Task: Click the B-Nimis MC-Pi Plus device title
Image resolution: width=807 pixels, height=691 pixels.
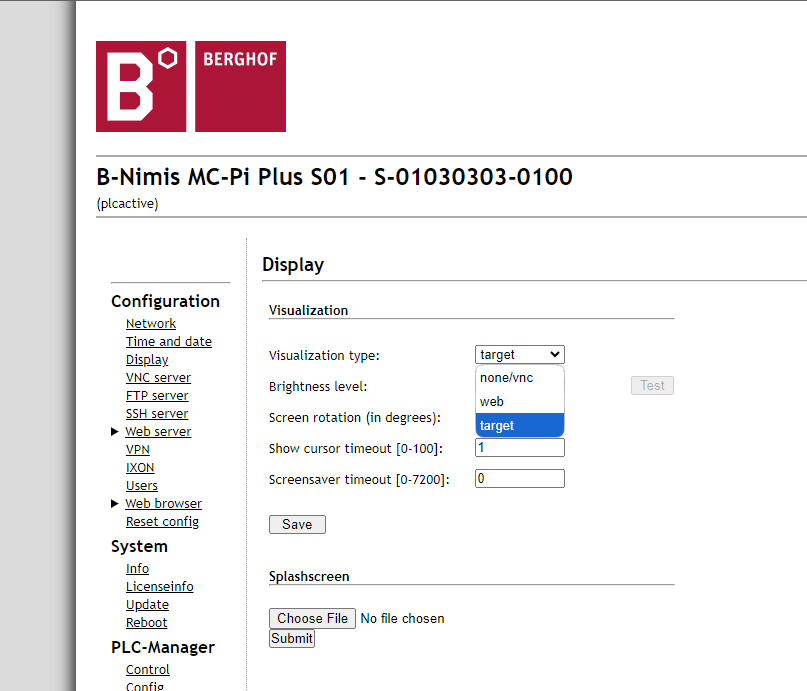Action: click(335, 177)
